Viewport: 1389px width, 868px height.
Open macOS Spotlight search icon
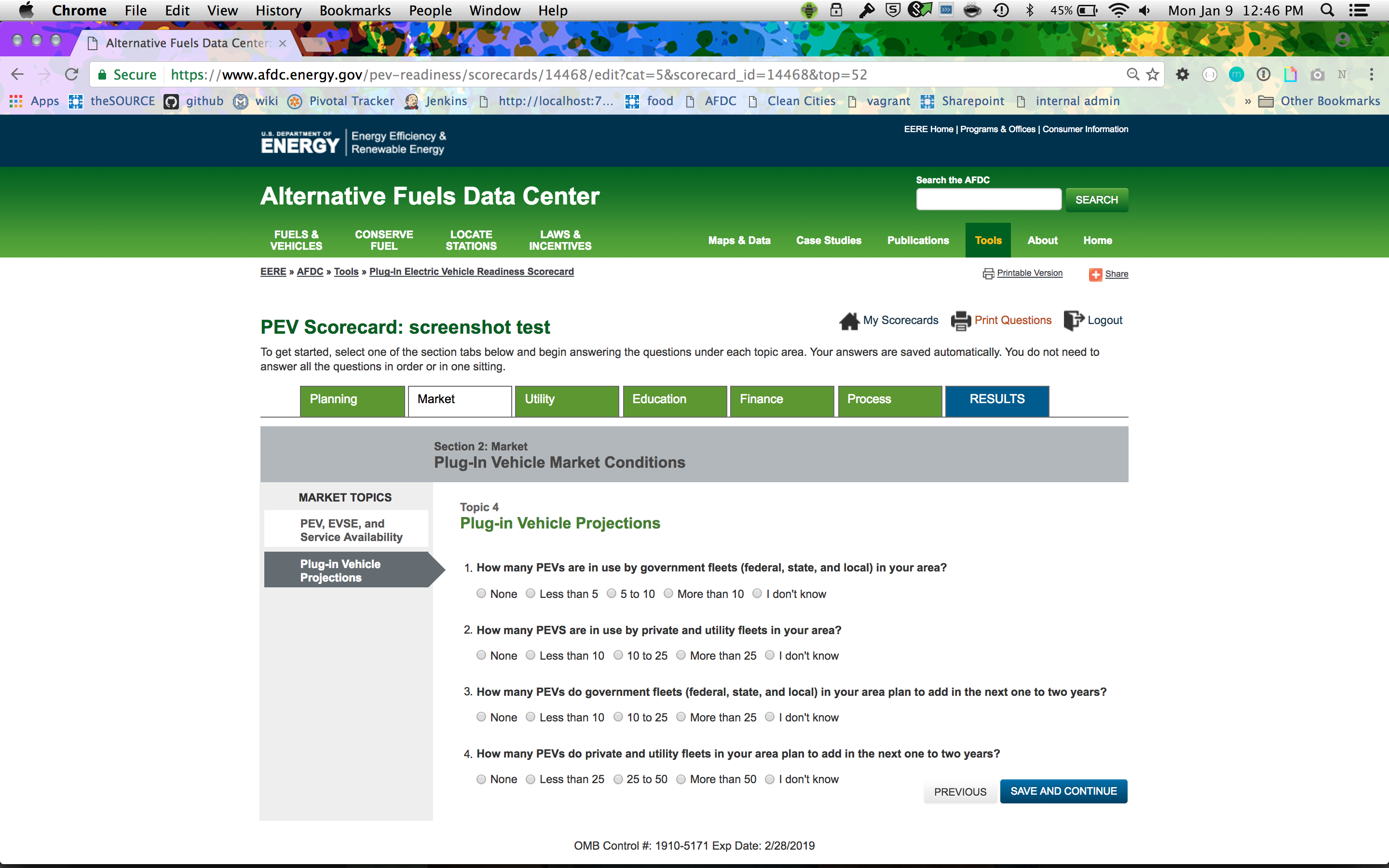pyautogui.click(x=1327, y=10)
